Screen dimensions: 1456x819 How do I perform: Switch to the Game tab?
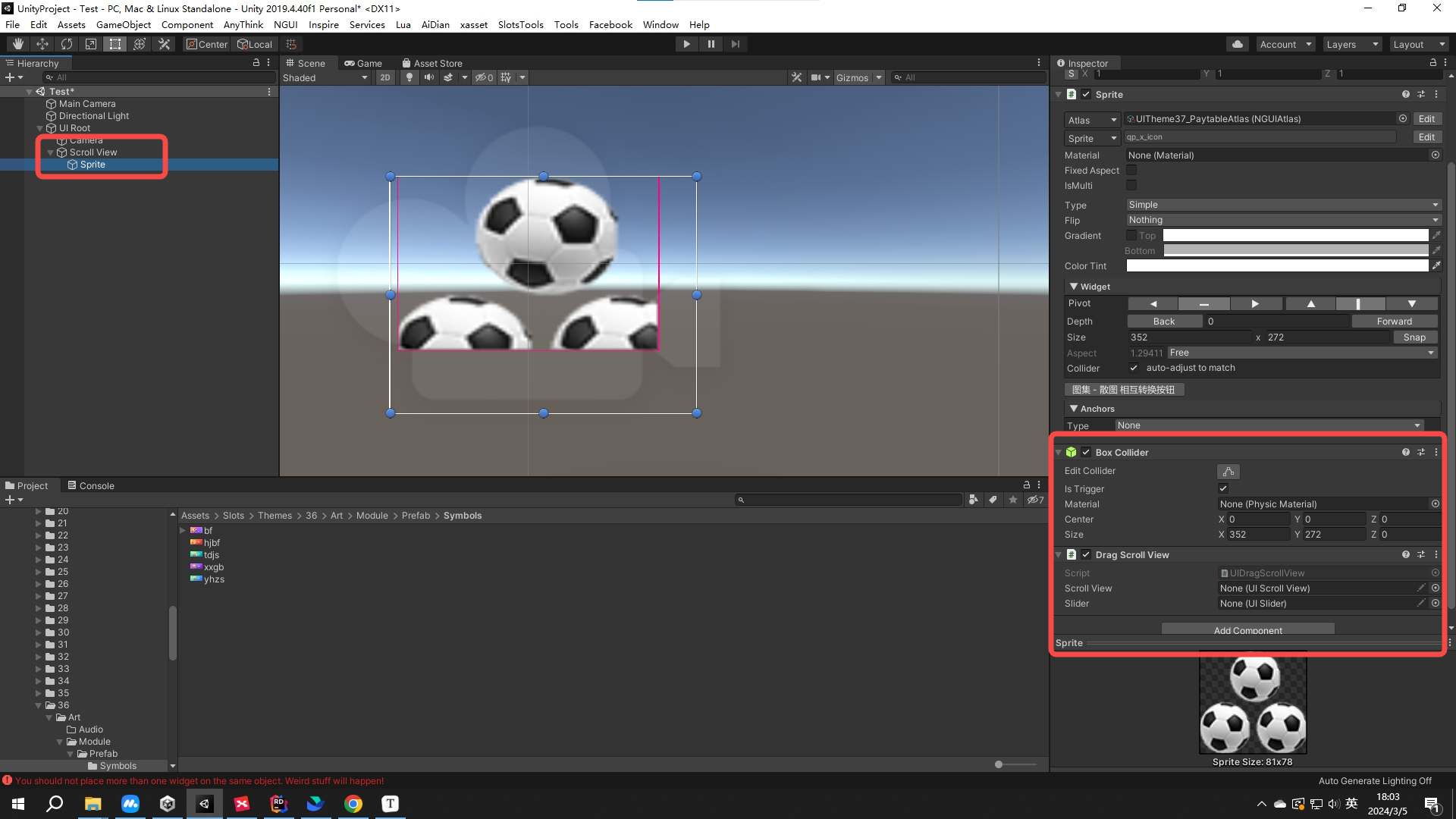click(362, 63)
